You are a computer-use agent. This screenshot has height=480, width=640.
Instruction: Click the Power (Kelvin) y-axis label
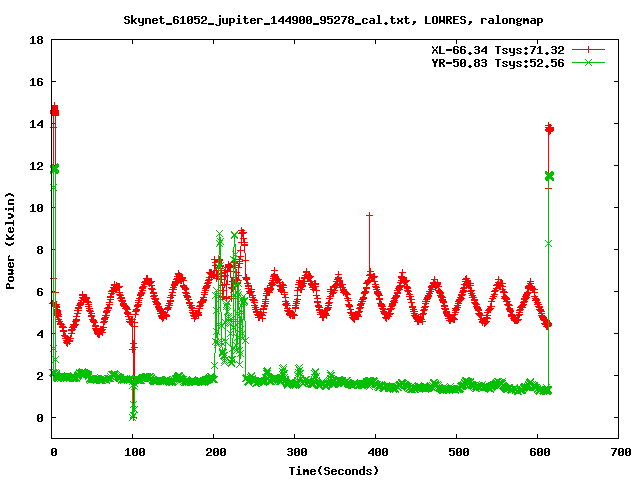[11, 238]
